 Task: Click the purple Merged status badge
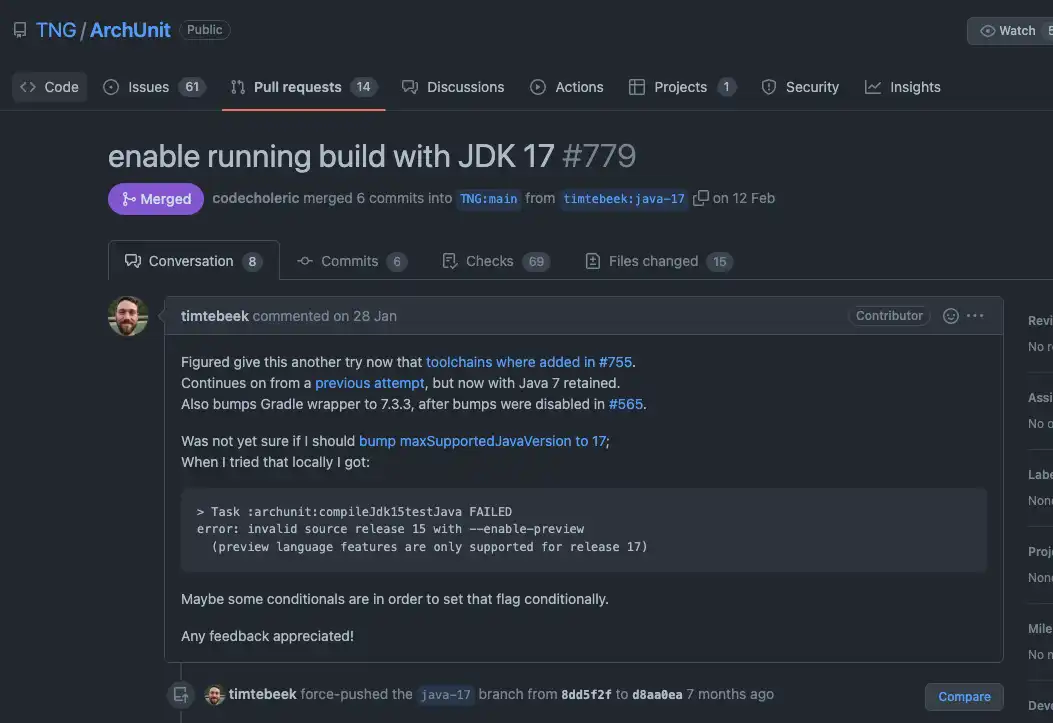click(156, 199)
